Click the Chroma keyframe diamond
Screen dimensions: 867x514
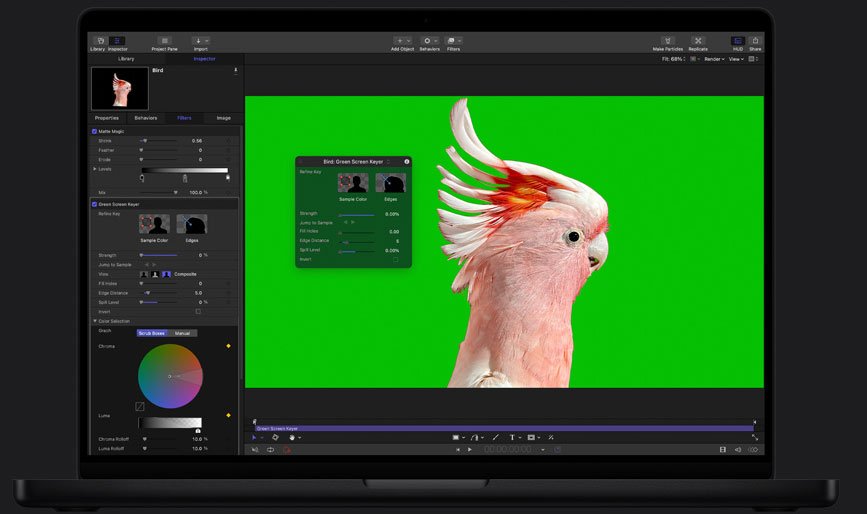[x=228, y=346]
